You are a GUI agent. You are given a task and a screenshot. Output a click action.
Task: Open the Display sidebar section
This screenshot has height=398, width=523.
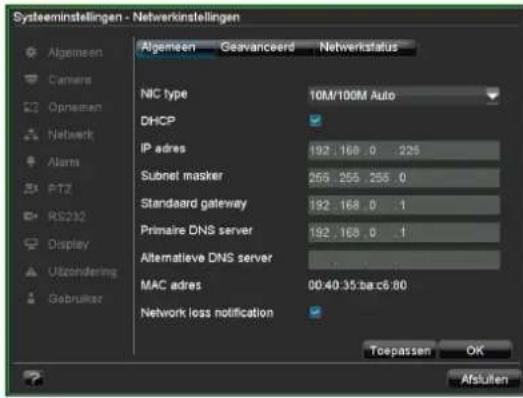coord(69,245)
